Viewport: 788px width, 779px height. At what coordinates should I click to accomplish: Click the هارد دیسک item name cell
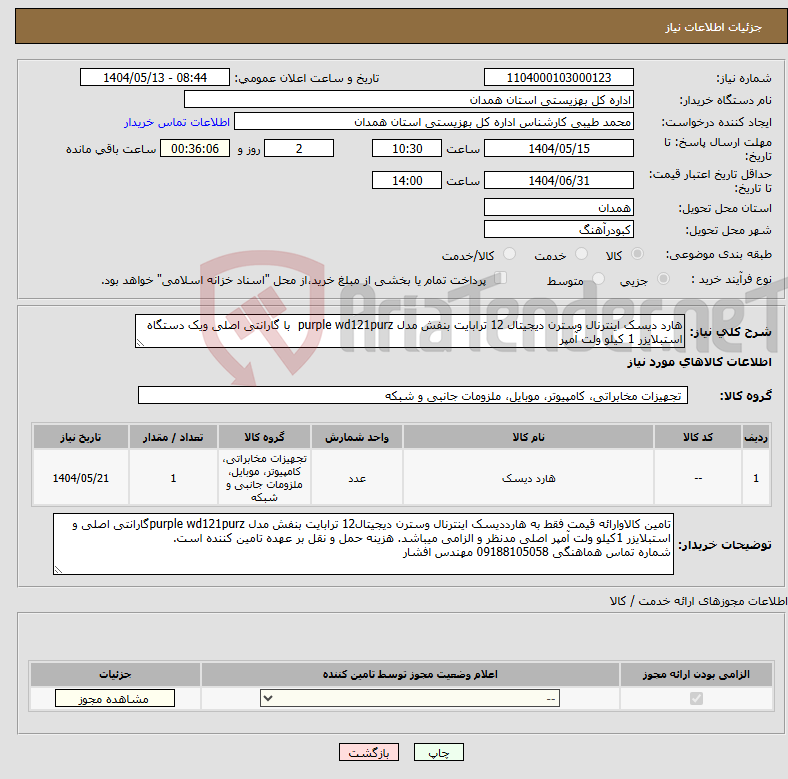[x=528, y=478]
